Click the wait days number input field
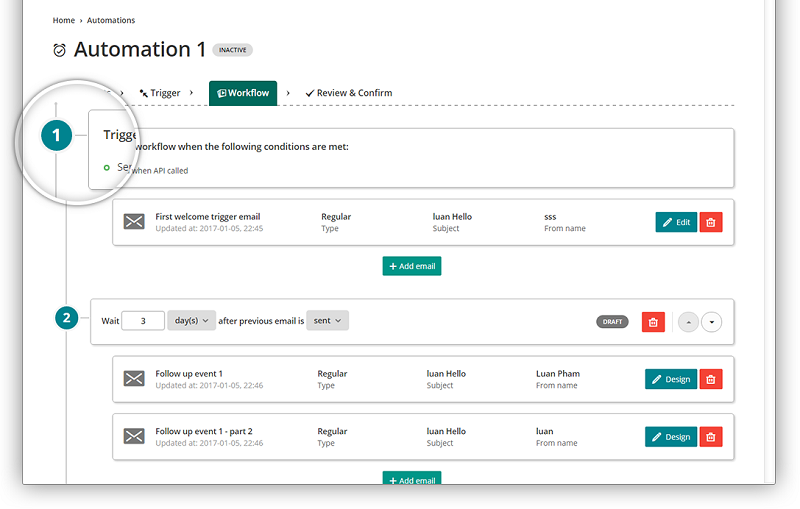 143,321
